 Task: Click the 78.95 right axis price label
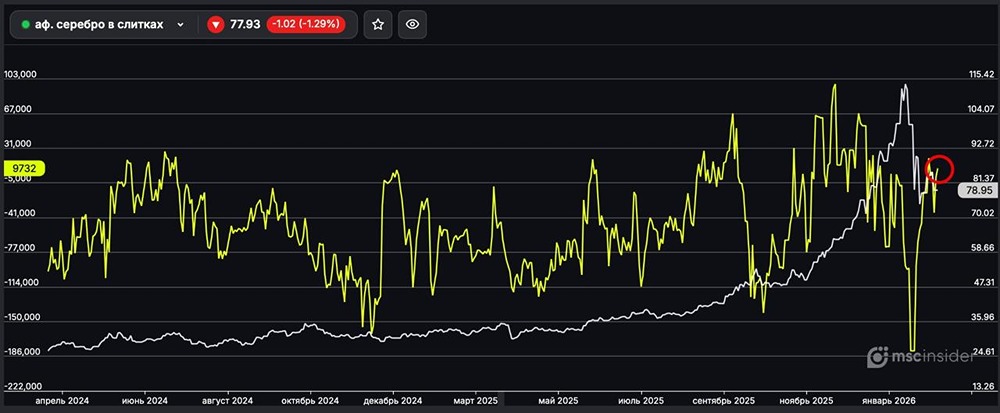tap(977, 190)
